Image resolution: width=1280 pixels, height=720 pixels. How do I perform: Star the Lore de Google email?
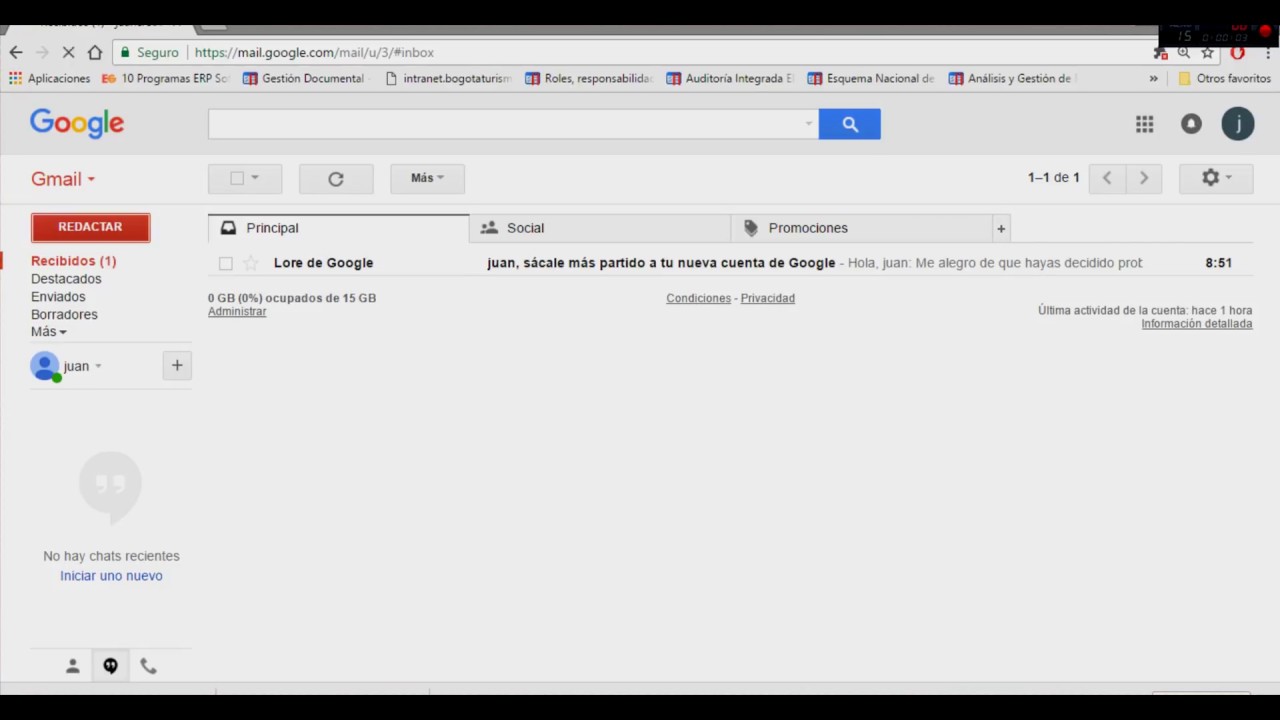251,263
